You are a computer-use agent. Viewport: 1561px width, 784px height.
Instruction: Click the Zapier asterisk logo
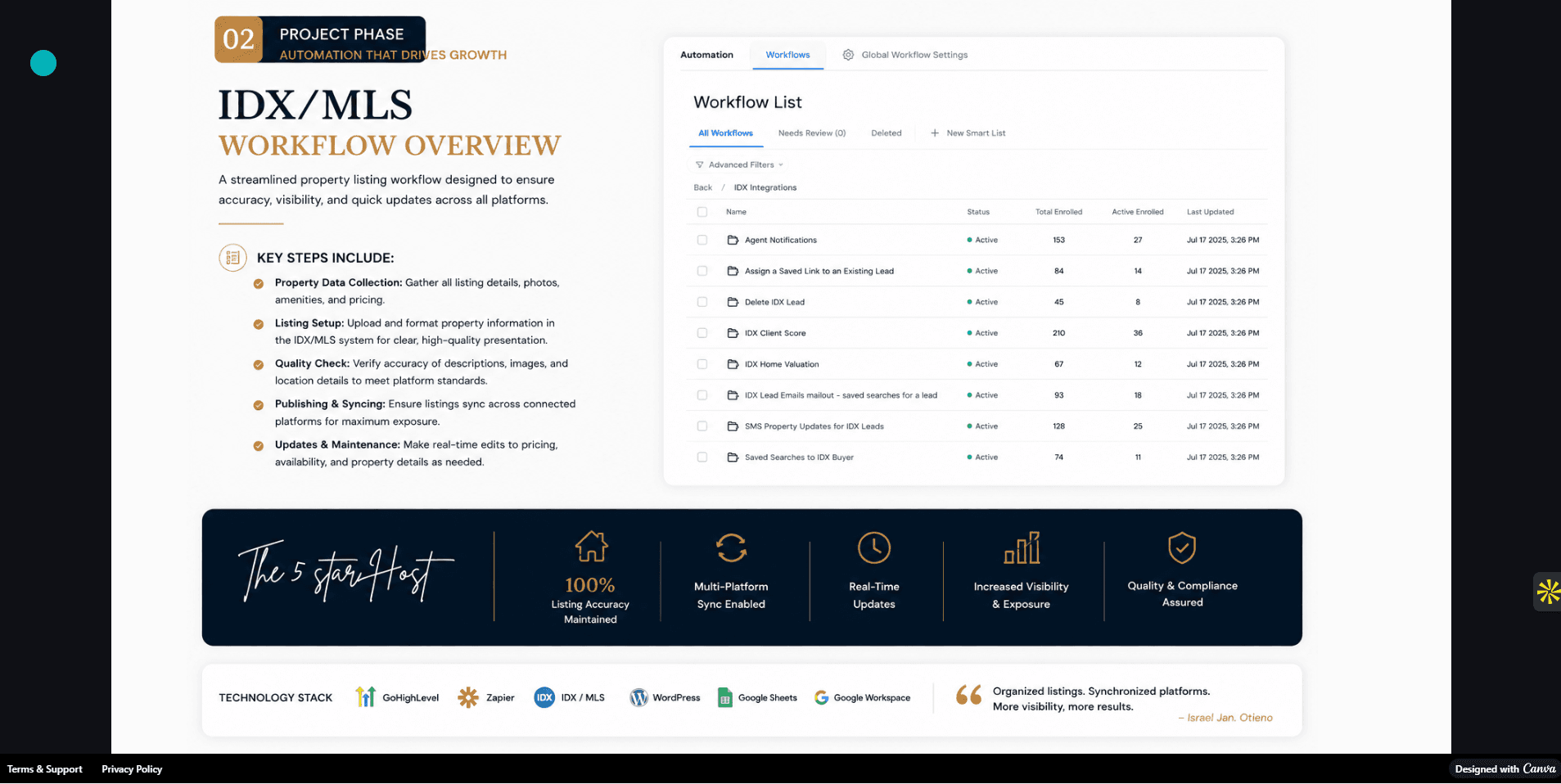pyautogui.click(x=468, y=697)
